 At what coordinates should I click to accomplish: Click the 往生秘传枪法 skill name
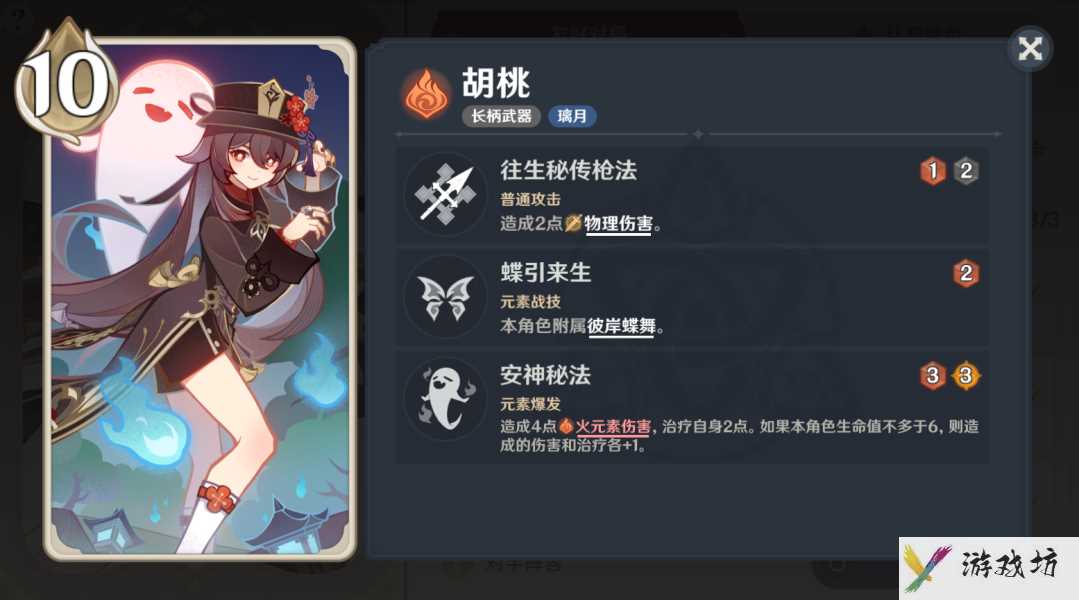(x=568, y=171)
